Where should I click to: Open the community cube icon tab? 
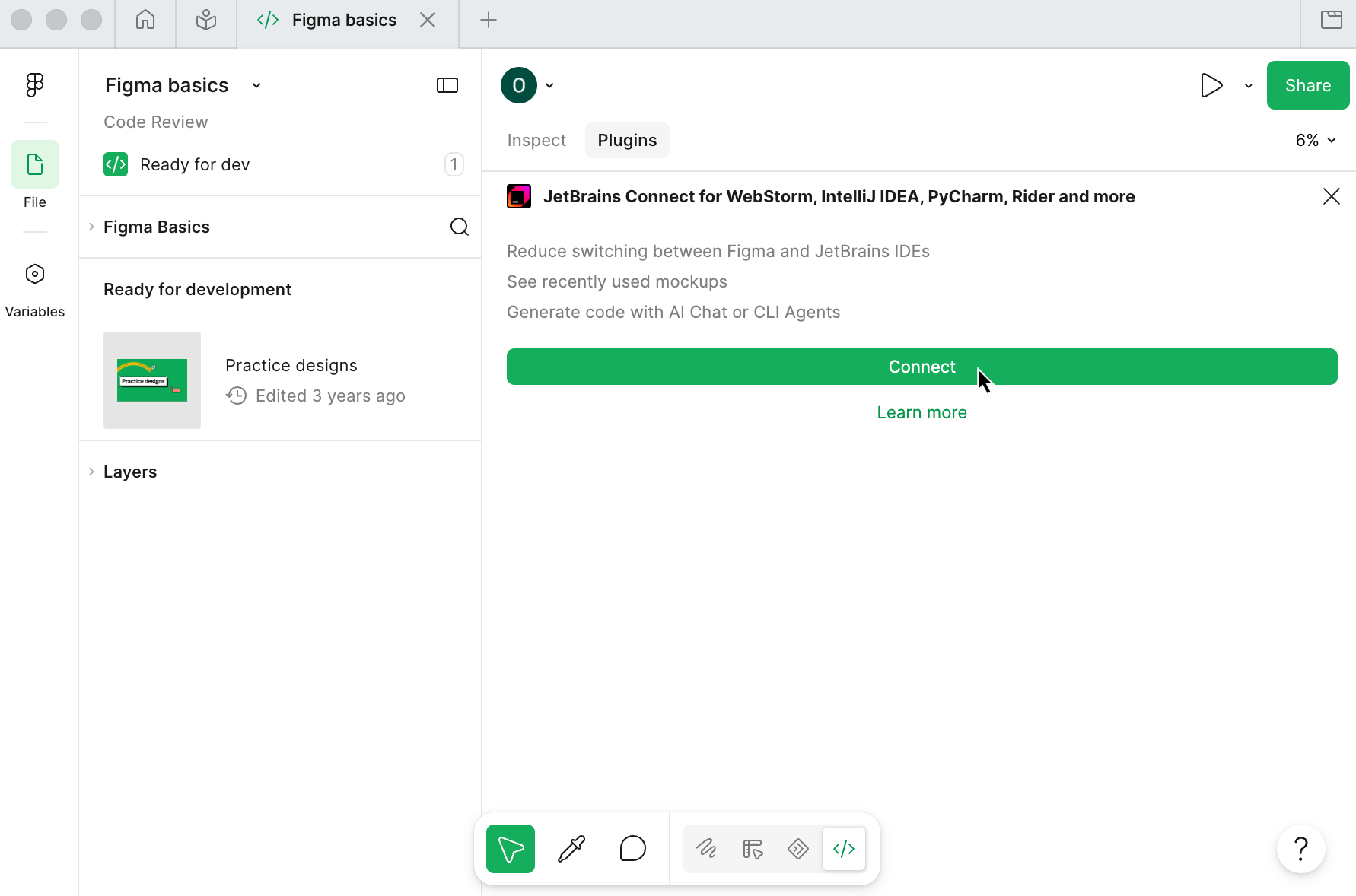click(x=206, y=20)
